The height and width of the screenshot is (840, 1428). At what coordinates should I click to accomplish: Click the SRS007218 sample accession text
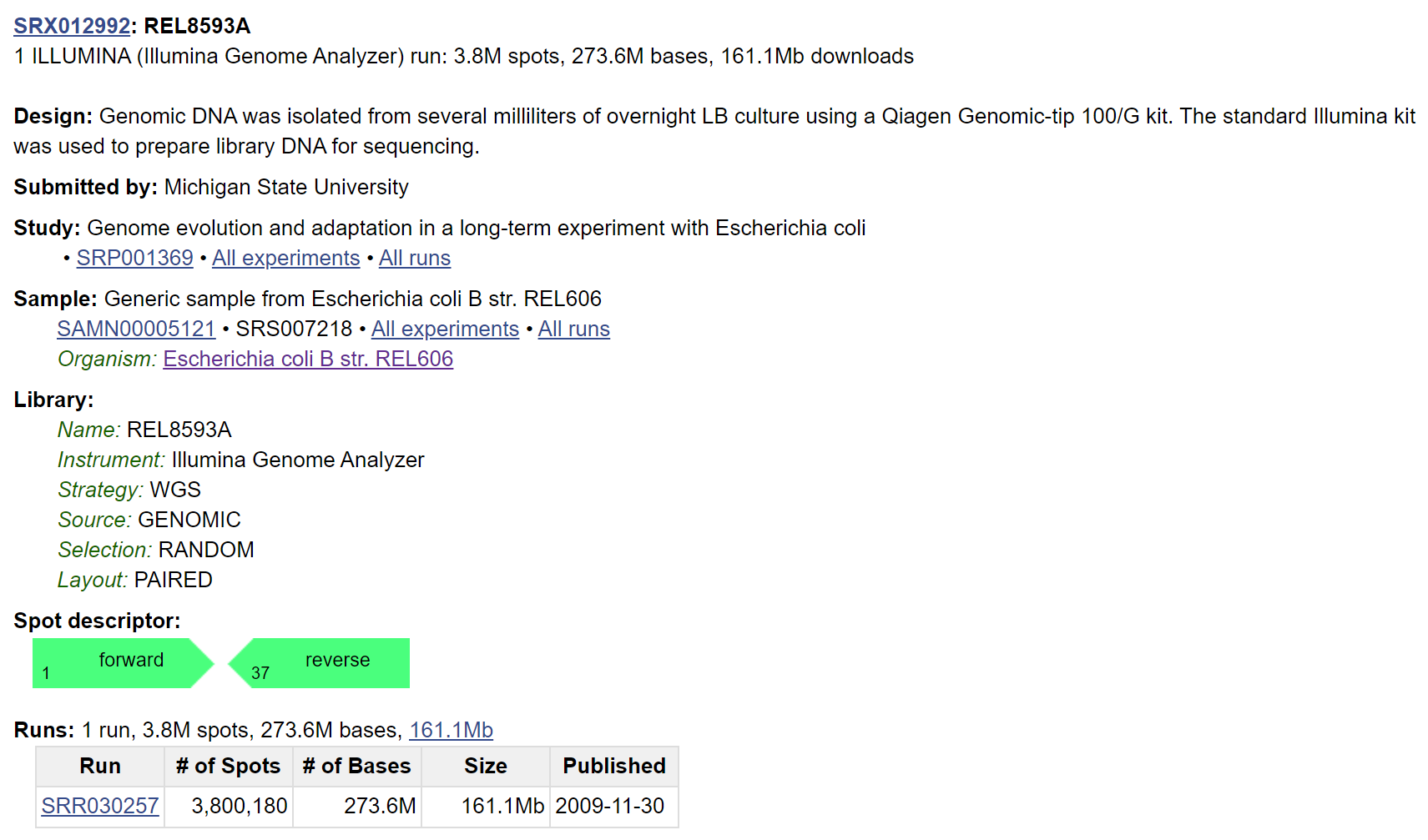(x=294, y=329)
